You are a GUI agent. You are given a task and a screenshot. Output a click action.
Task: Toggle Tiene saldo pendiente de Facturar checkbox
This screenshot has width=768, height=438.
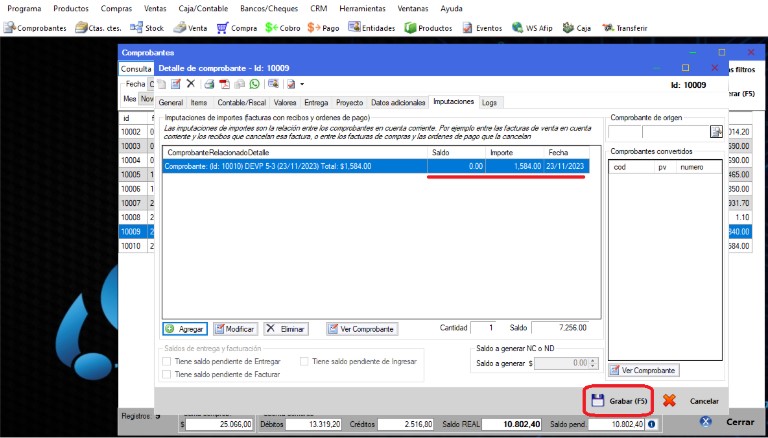pyautogui.click(x=167, y=374)
